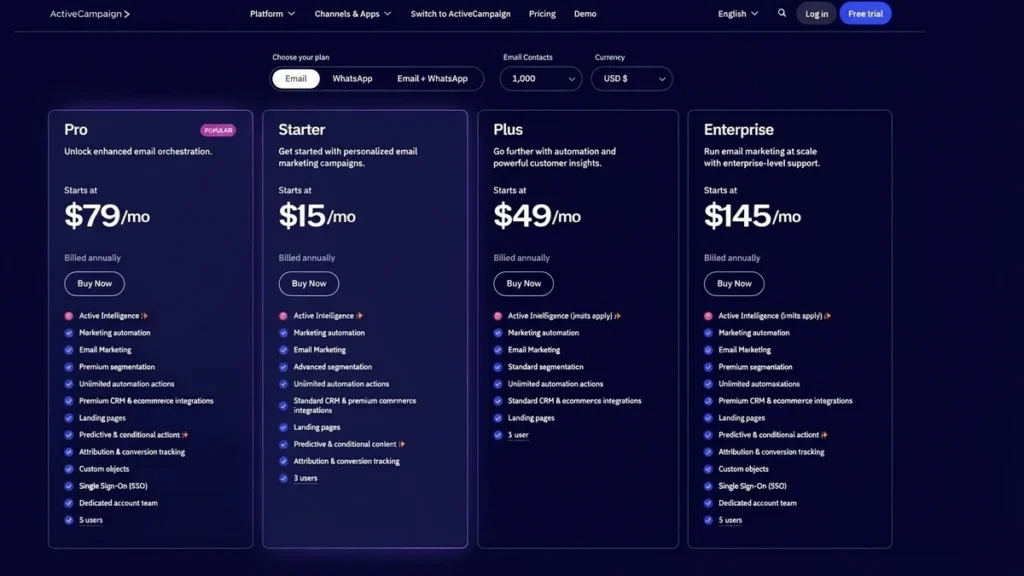Click checkmark next to Pro Marketing automation
The height and width of the screenshot is (576, 1024).
point(69,333)
